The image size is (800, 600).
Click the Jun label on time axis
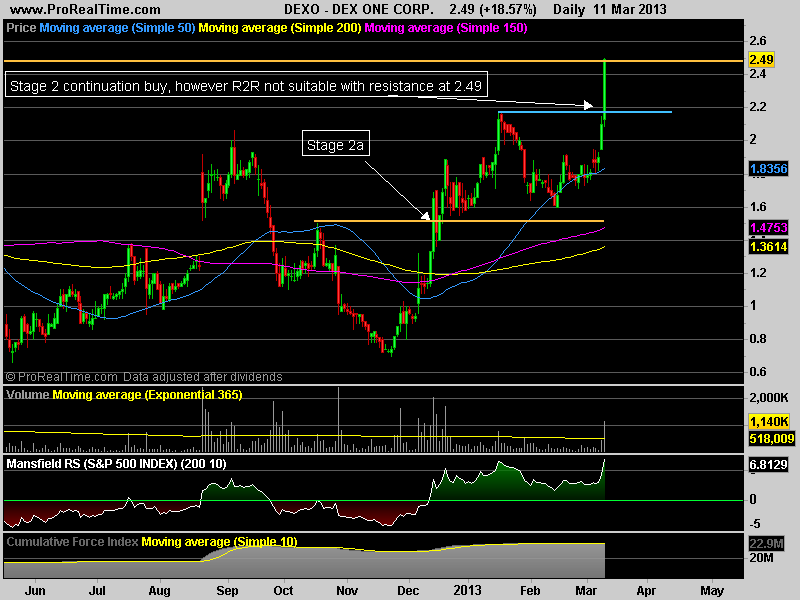35,590
